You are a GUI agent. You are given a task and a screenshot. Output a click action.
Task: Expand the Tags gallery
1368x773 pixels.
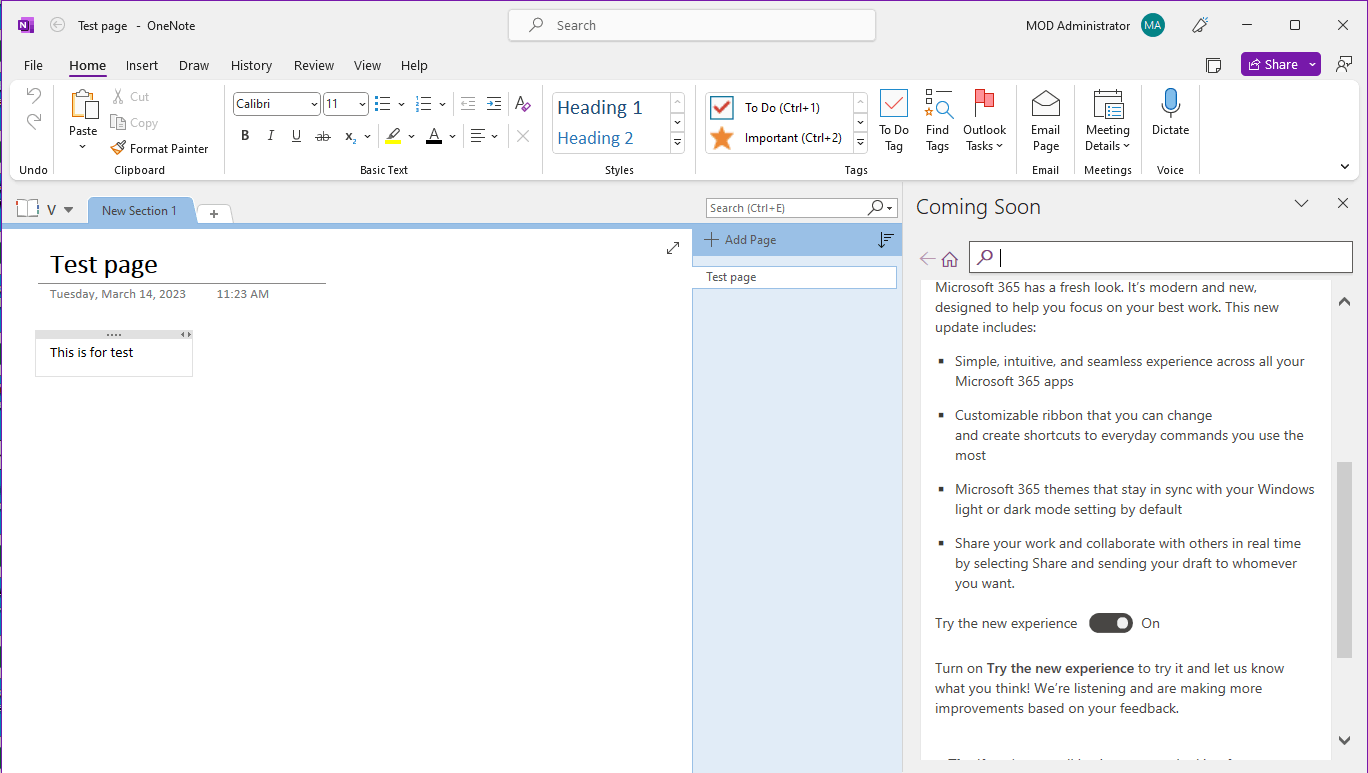coord(860,143)
